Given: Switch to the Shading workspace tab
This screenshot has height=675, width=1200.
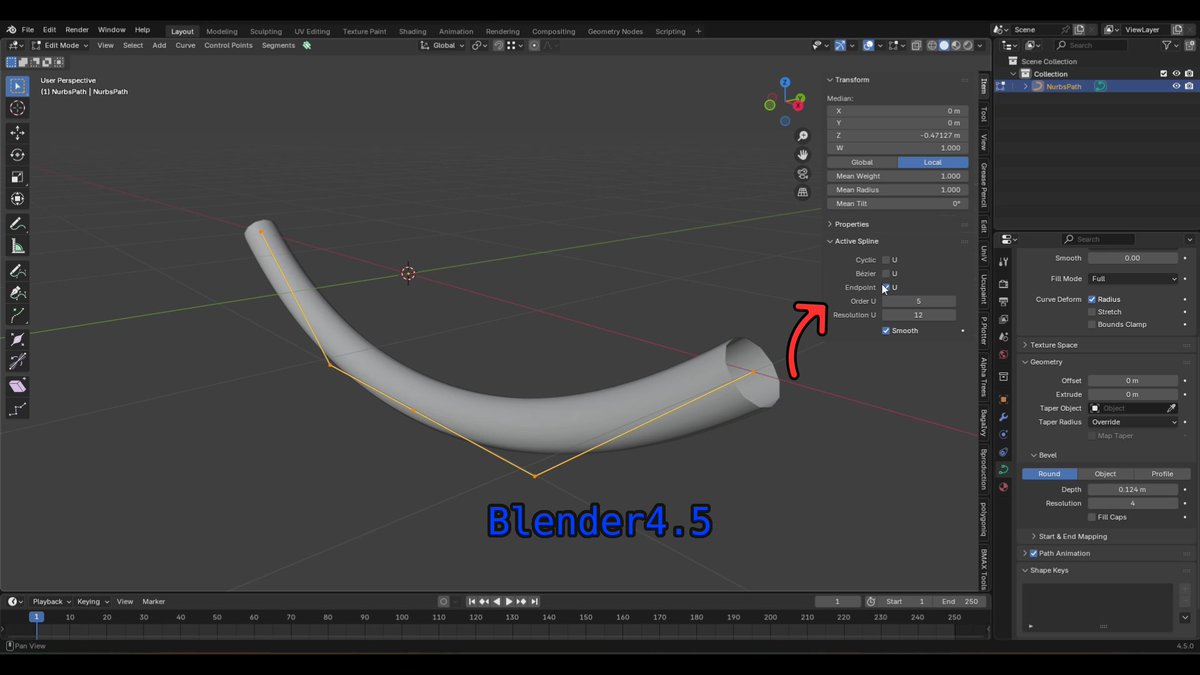Looking at the screenshot, I should click(412, 31).
